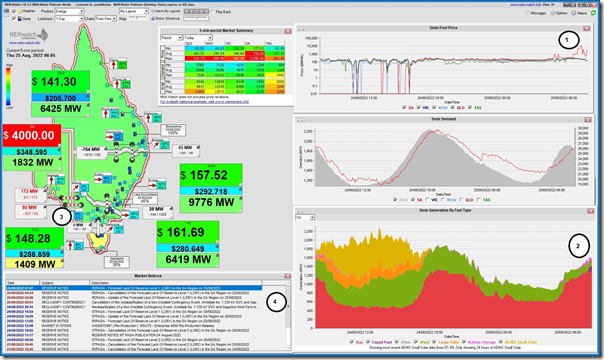Click the Subject column header in Market Notices
604x360 pixels.
(65, 283)
